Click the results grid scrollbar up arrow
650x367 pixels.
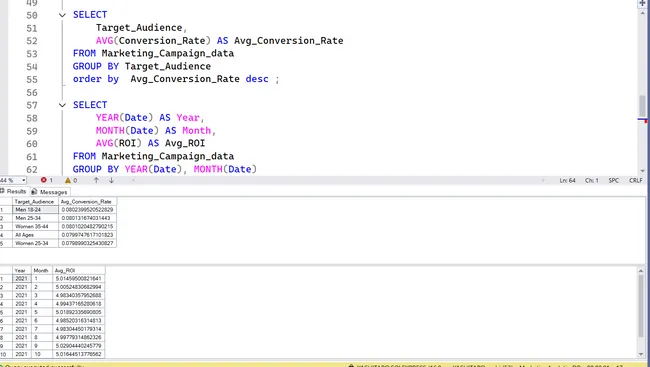(x=641, y=271)
